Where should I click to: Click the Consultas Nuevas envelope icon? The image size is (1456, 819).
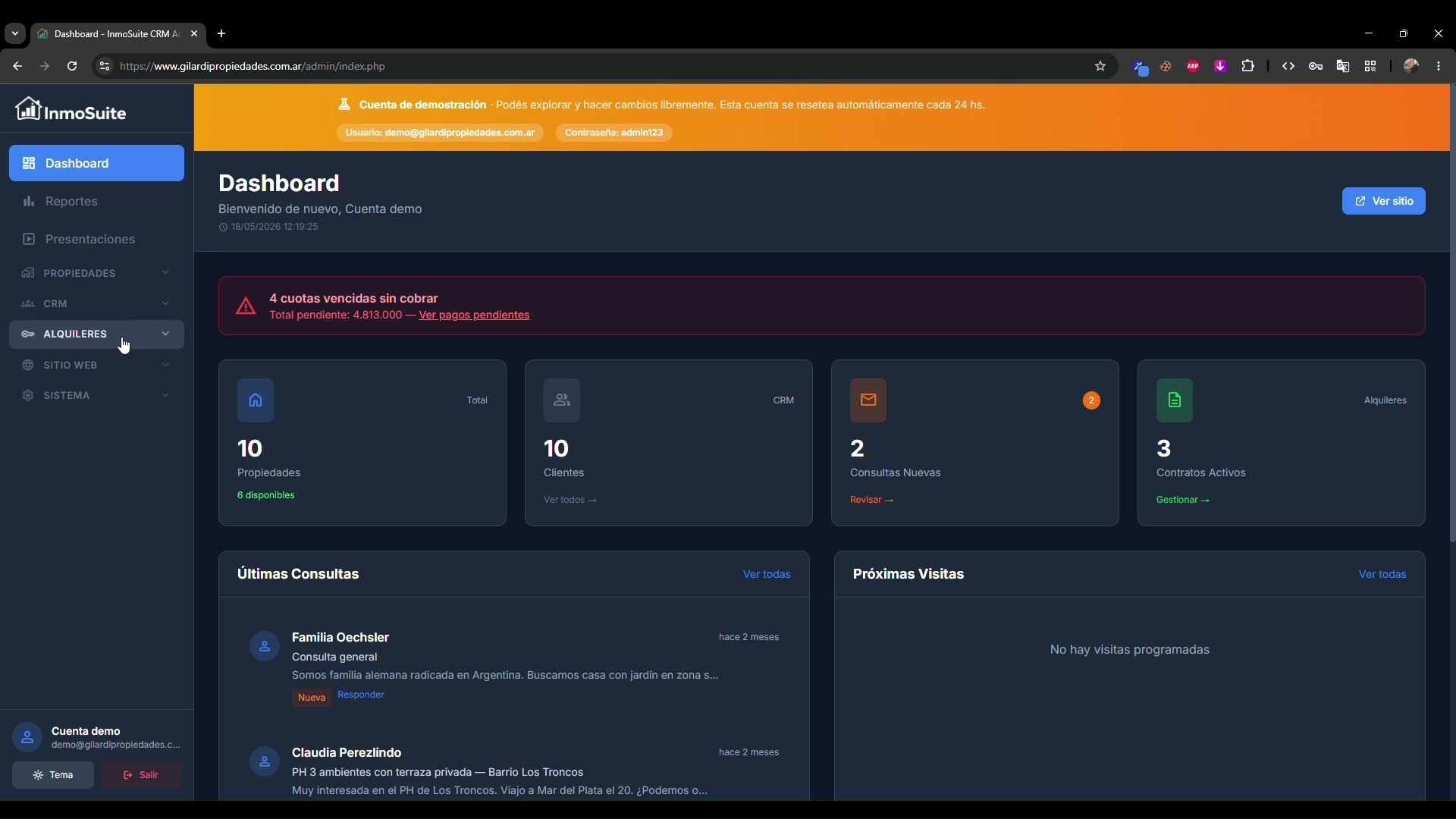(868, 400)
